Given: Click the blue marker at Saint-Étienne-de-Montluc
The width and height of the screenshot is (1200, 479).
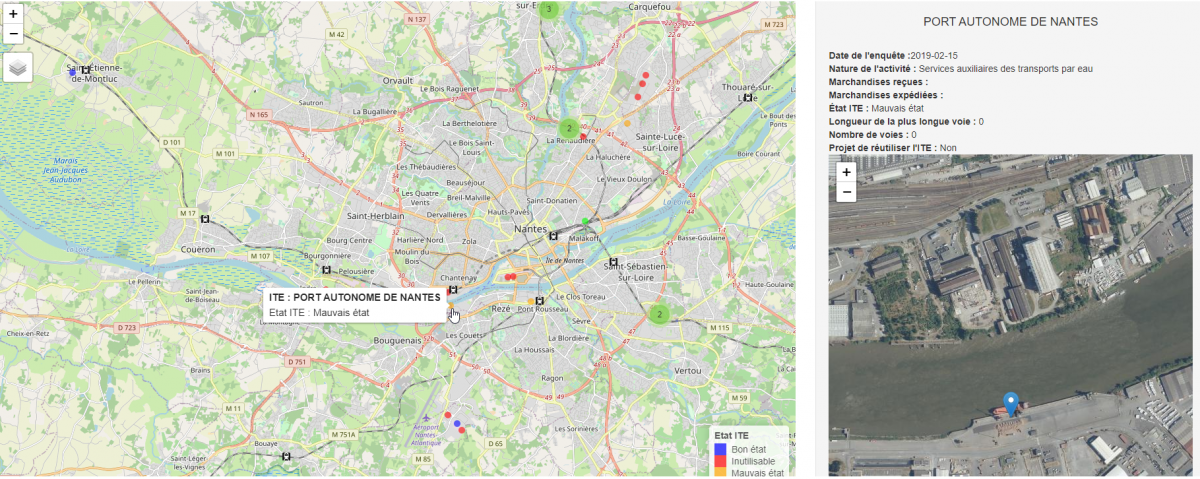Looking at the screenshot, I should [x=72, y=72].
